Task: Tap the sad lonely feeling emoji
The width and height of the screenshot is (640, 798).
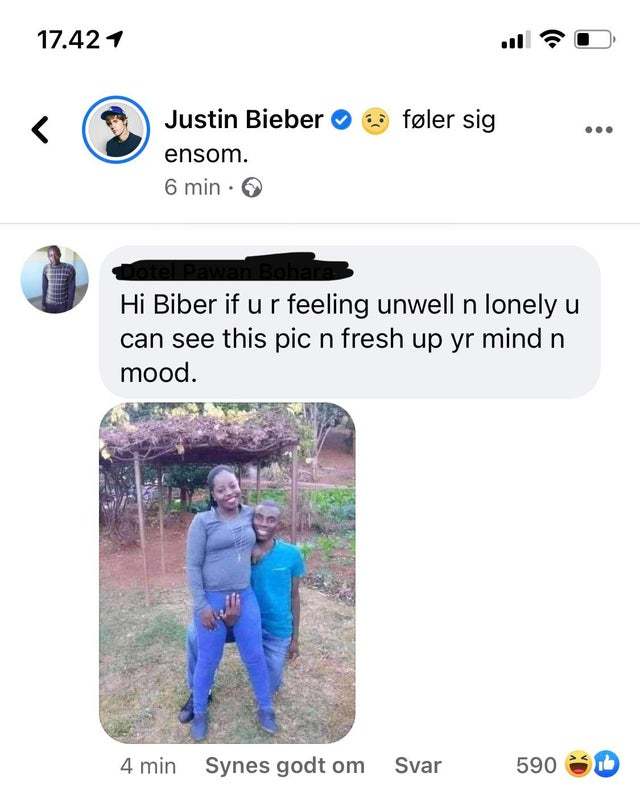Action: pos(375,121)
